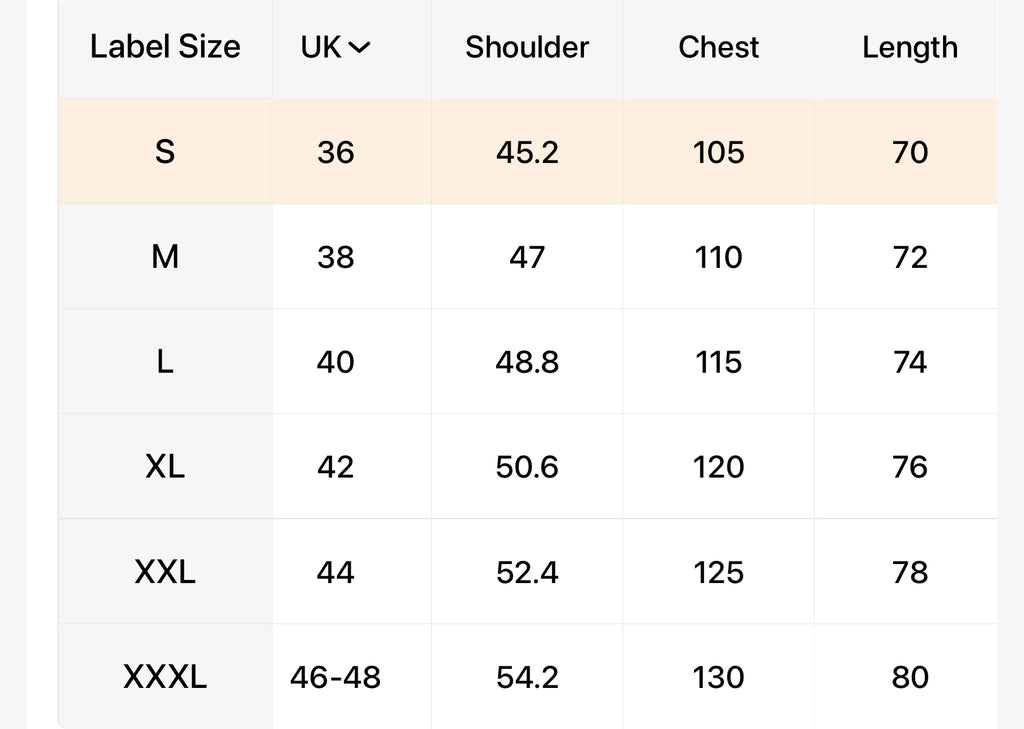This screenshot has height=729, width=1024.
Task: Select the M label size cell
Action: click(165, 257)
